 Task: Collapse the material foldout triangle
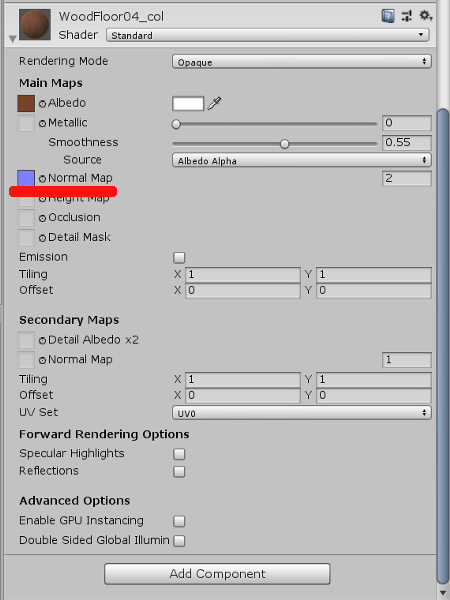tap(12, 39)
